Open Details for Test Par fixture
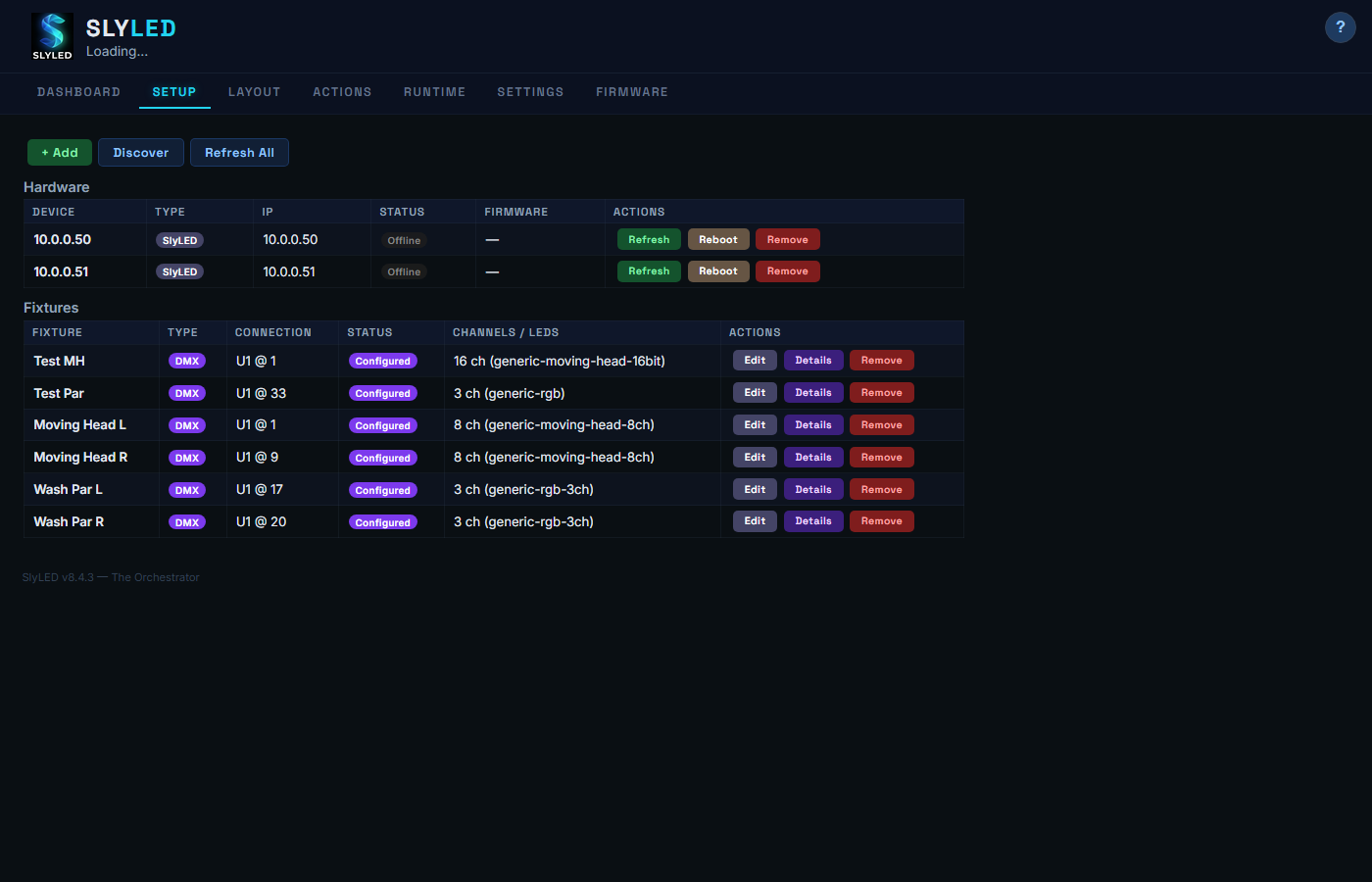The image size is (1372, 882). tap(812, 393)
